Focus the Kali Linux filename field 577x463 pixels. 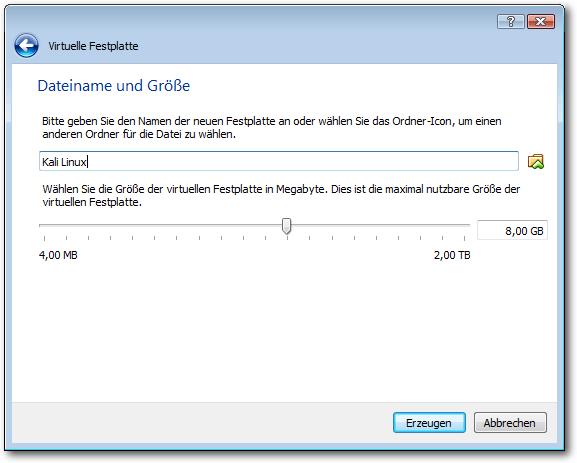point(279,161)
